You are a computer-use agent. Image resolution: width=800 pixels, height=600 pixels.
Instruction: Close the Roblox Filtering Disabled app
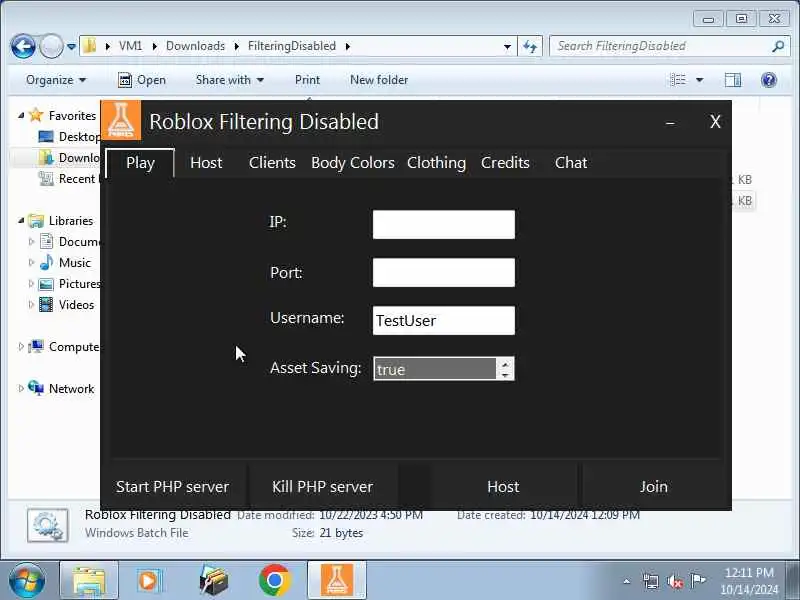click(715, 121)
